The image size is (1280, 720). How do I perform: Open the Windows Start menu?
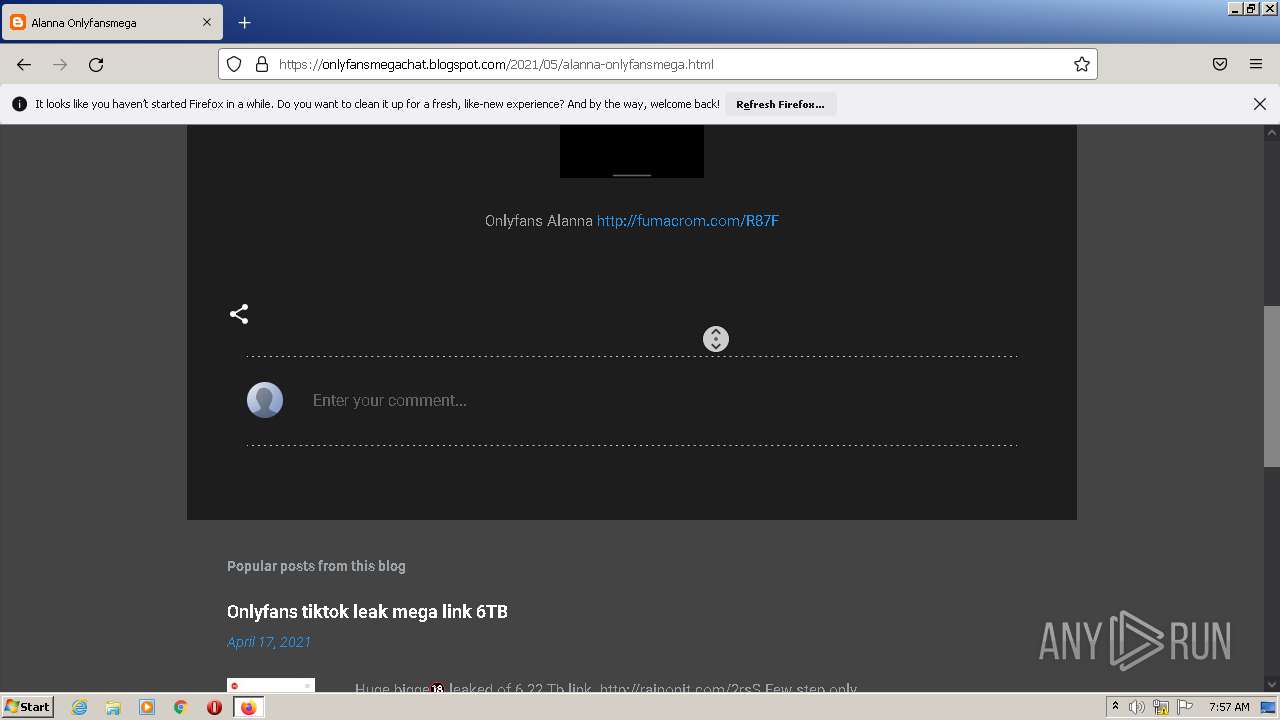pyautogui.click(x=27, y=706)
